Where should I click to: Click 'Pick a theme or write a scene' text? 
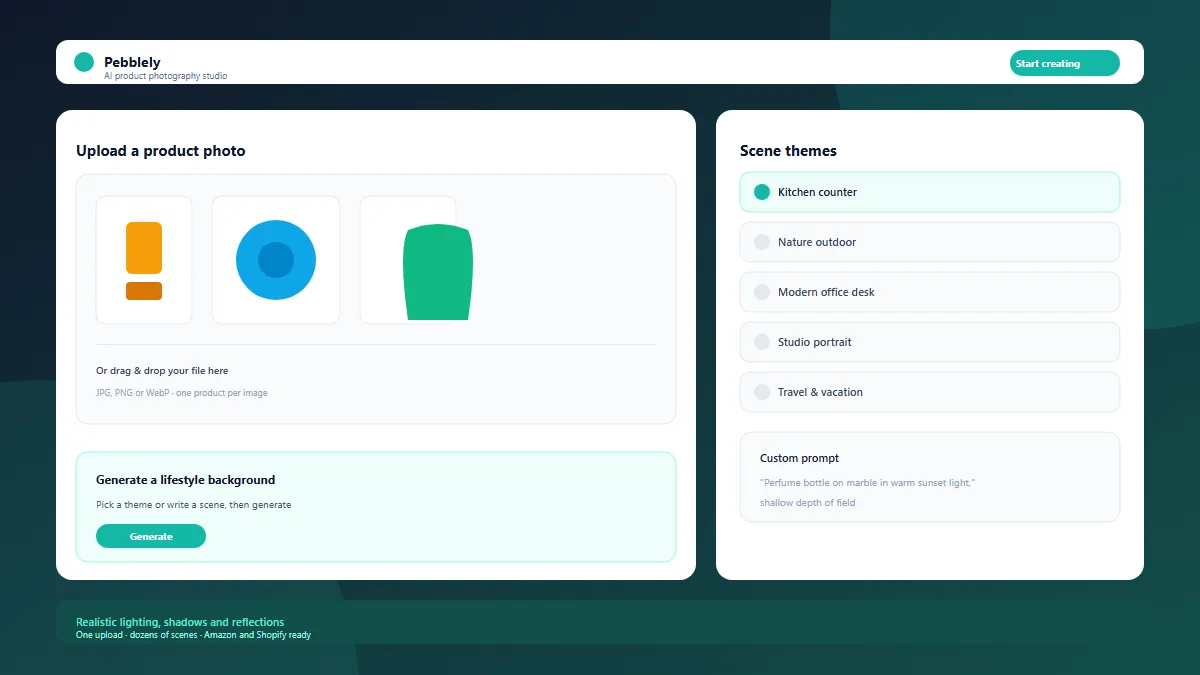pyautogui.click(x=194, y=505)
